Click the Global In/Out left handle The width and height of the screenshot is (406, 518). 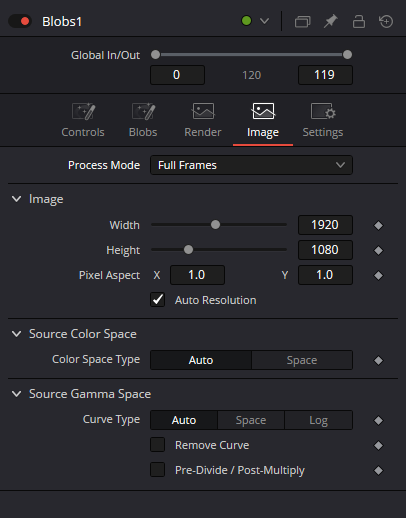pyautogui.click(x=155, y=55)
